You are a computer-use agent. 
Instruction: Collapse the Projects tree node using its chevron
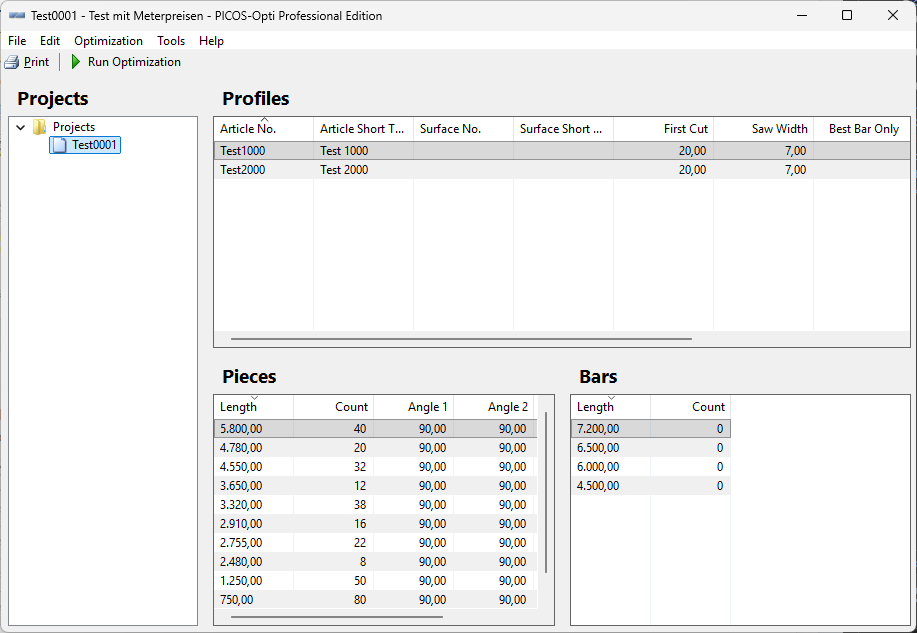coord(19,127)
